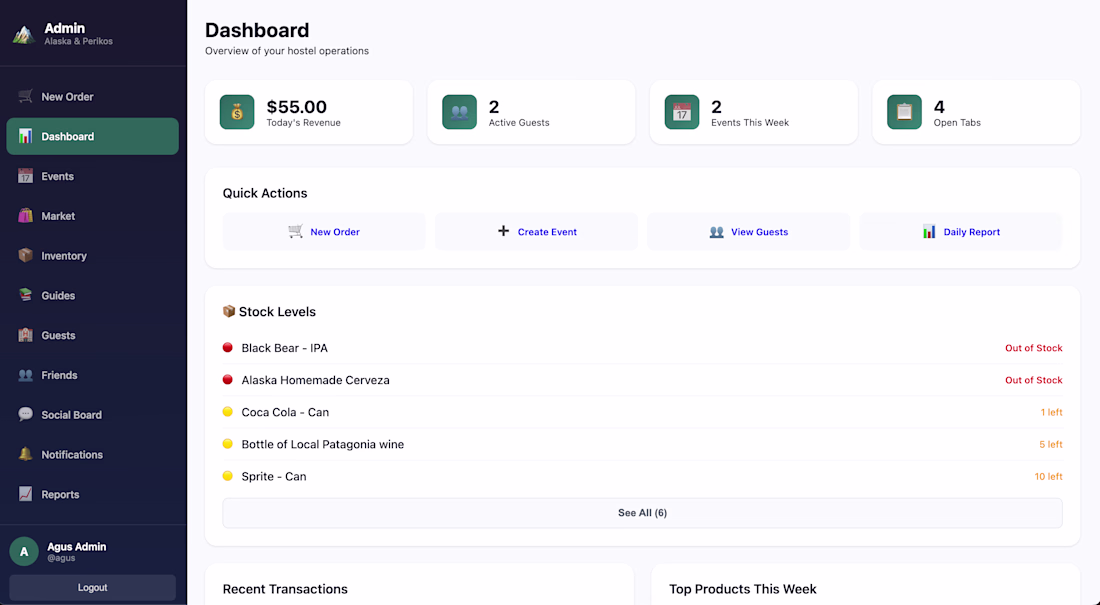Click the books icon next to Guides

point(25,296)
